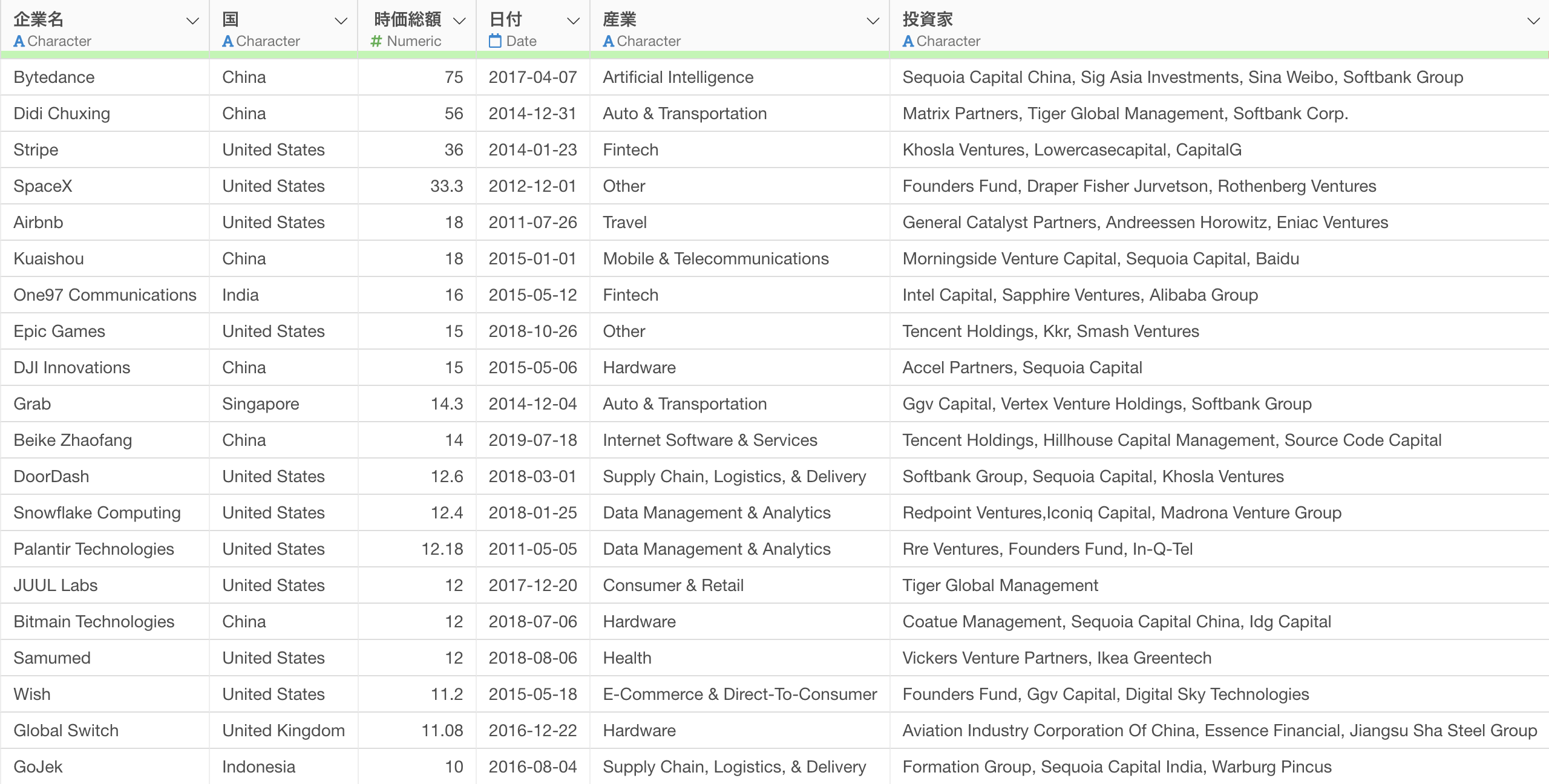The image size is (1549, 784).
Task: Click the Beike Zhaofang company cell
Action: [x=105, y=440]
